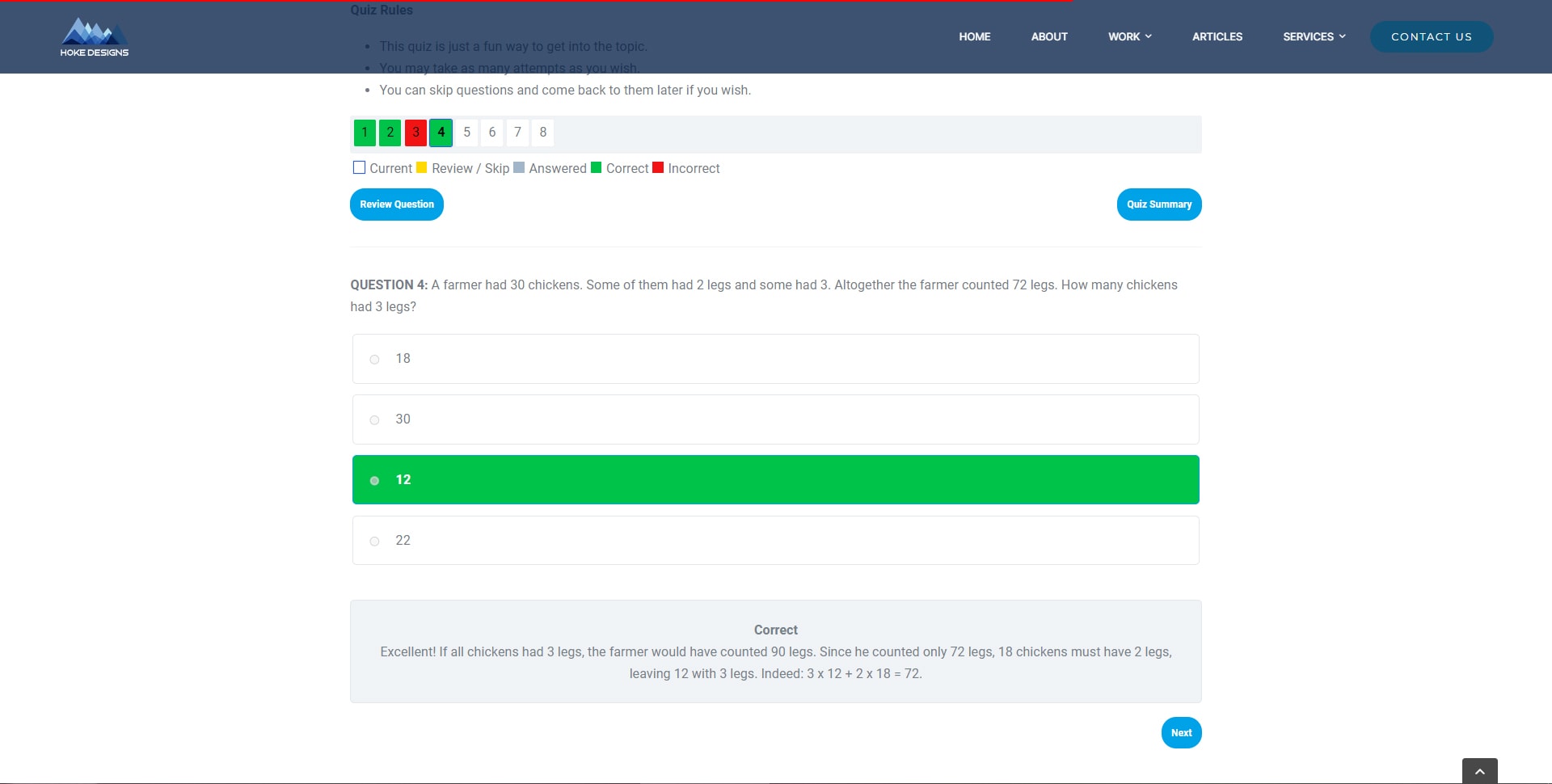The image size is (1552, 784).
Task: Open question 8 in quiz navigator
Action: (x=543, y=133)
